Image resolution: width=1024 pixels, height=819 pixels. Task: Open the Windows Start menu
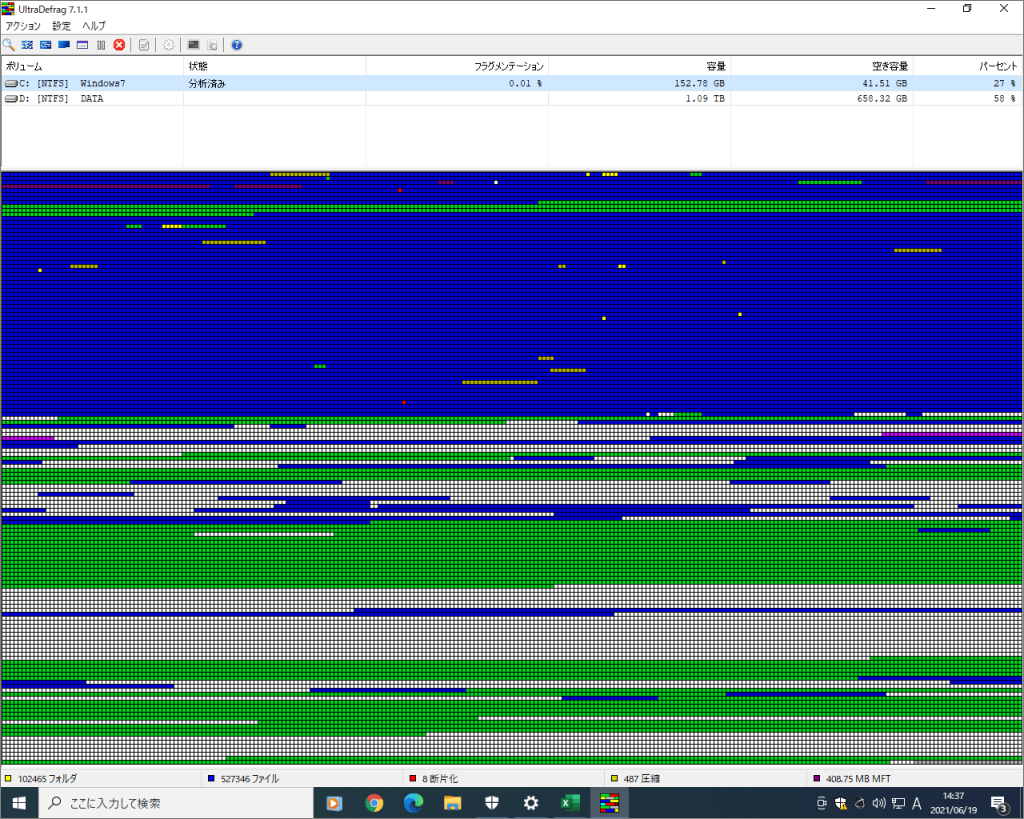19,803
